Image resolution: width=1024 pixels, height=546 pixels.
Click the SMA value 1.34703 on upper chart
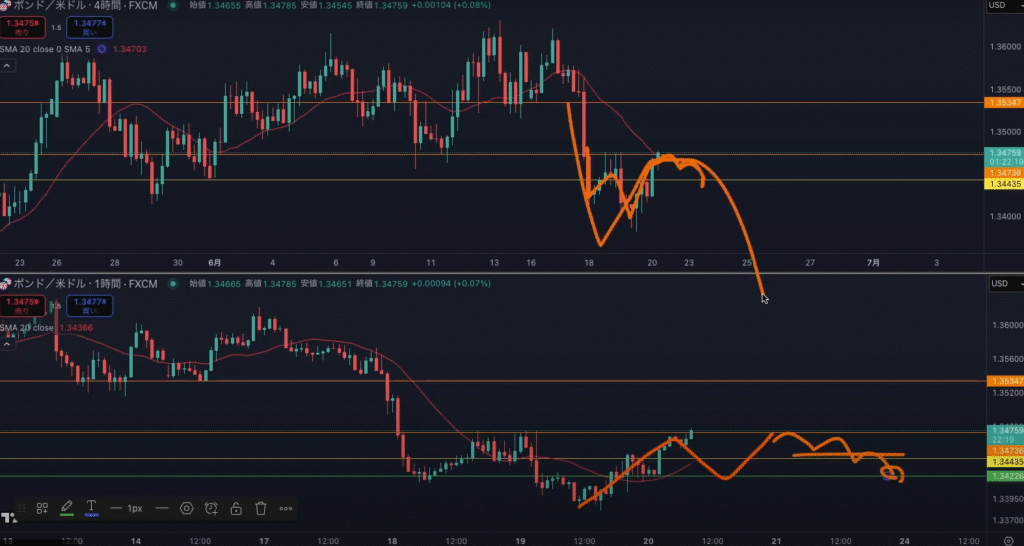(x=129, y=48)
